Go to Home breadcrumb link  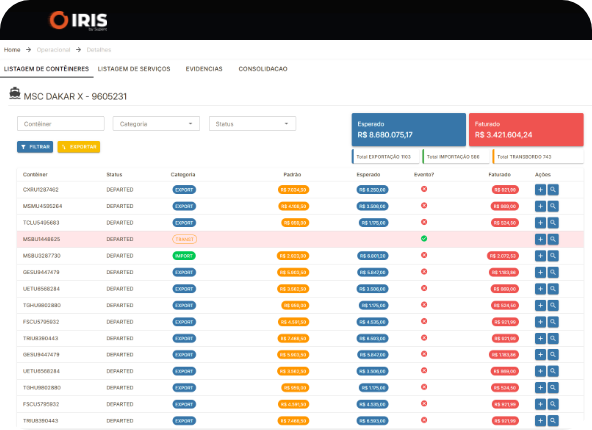(12, 50)
